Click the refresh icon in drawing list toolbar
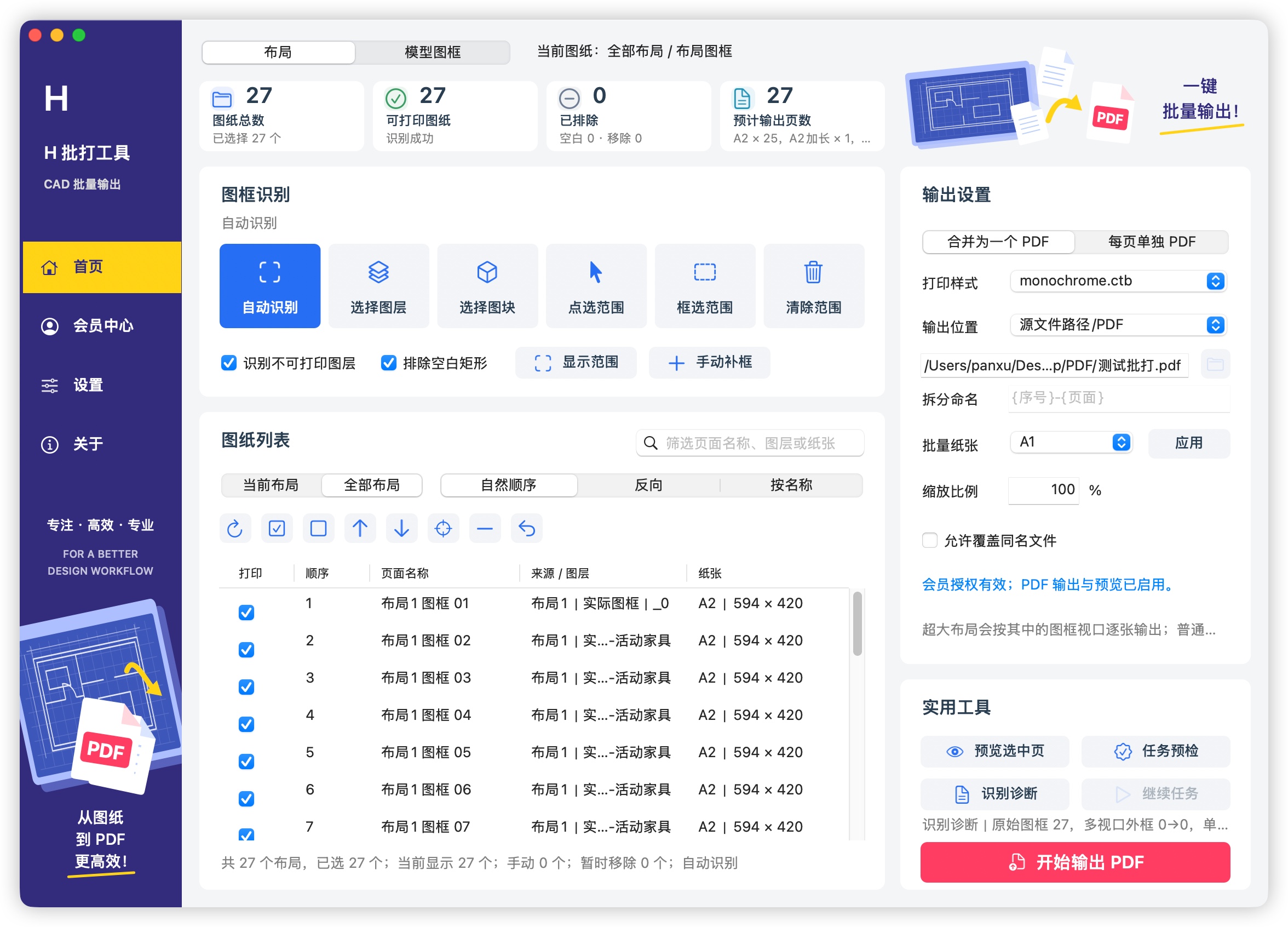The height and width of the screenshot is (927, 1288). 235,529
